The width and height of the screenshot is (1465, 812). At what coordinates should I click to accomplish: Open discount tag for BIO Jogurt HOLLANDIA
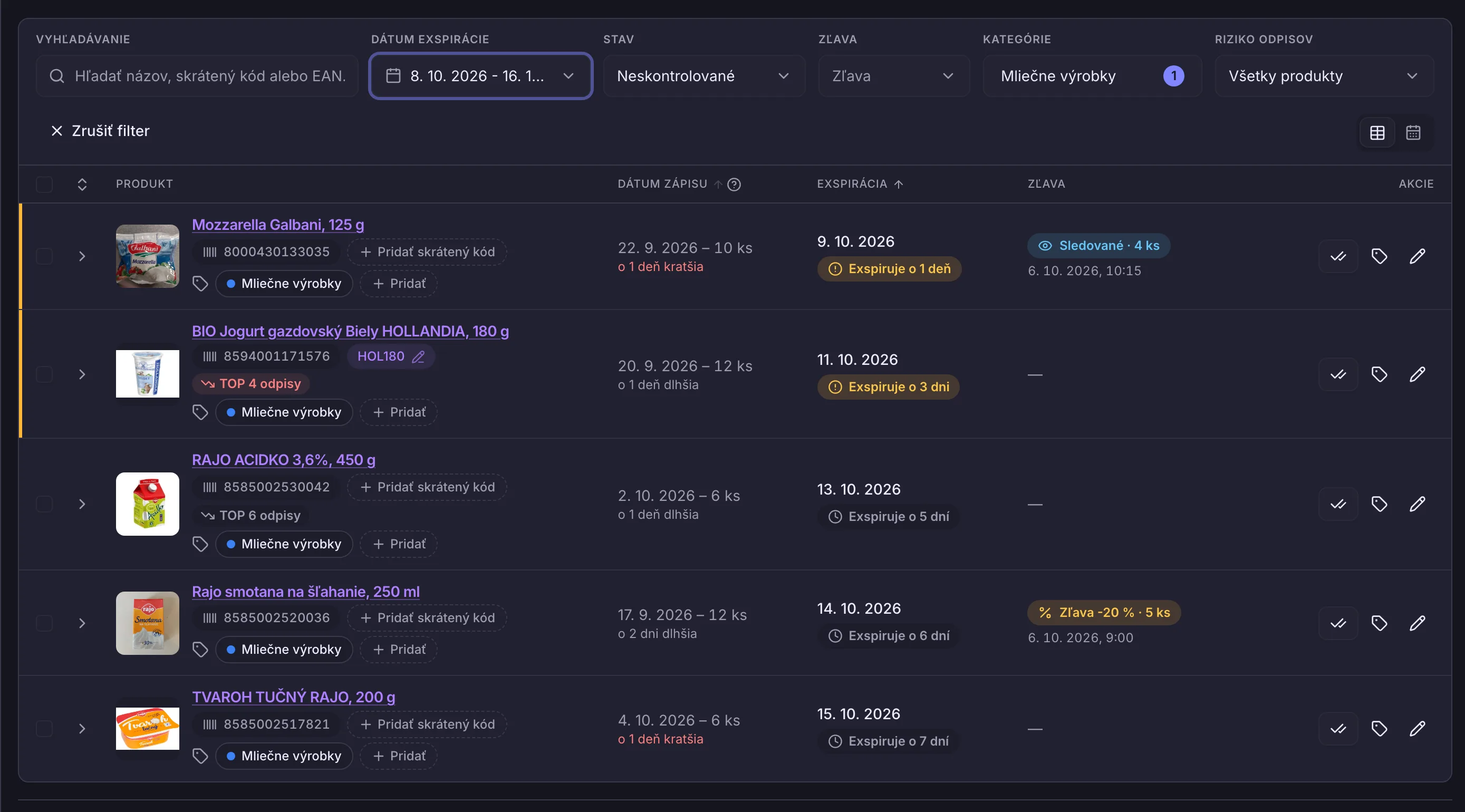(1379, 374)
